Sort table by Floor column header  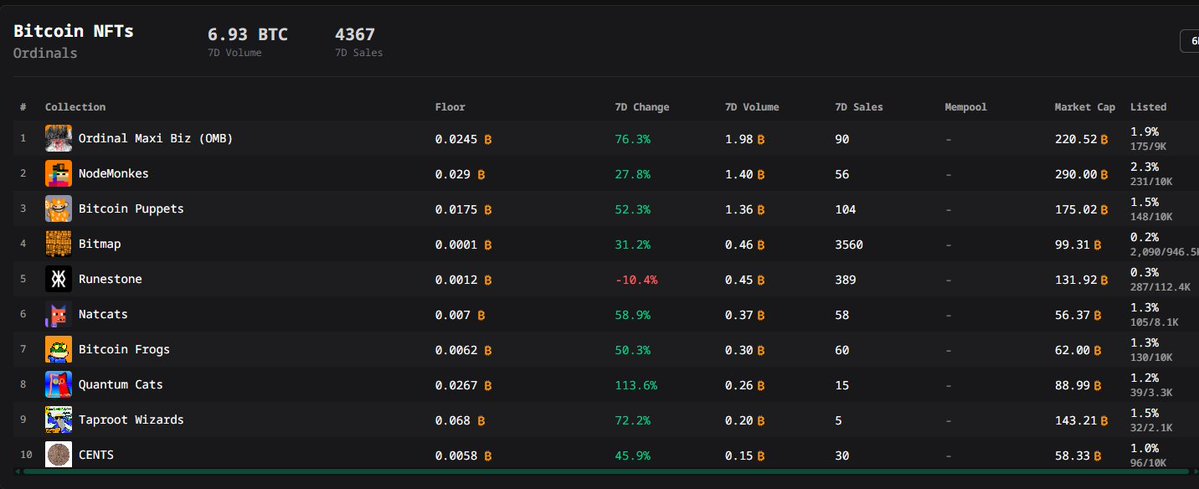pos(450,107)
